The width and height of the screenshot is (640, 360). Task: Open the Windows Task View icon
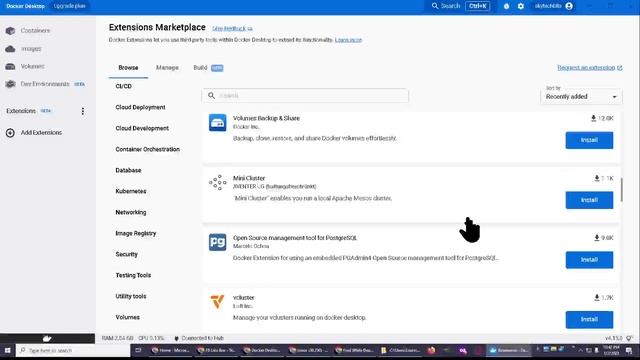(x=138, y=350)
